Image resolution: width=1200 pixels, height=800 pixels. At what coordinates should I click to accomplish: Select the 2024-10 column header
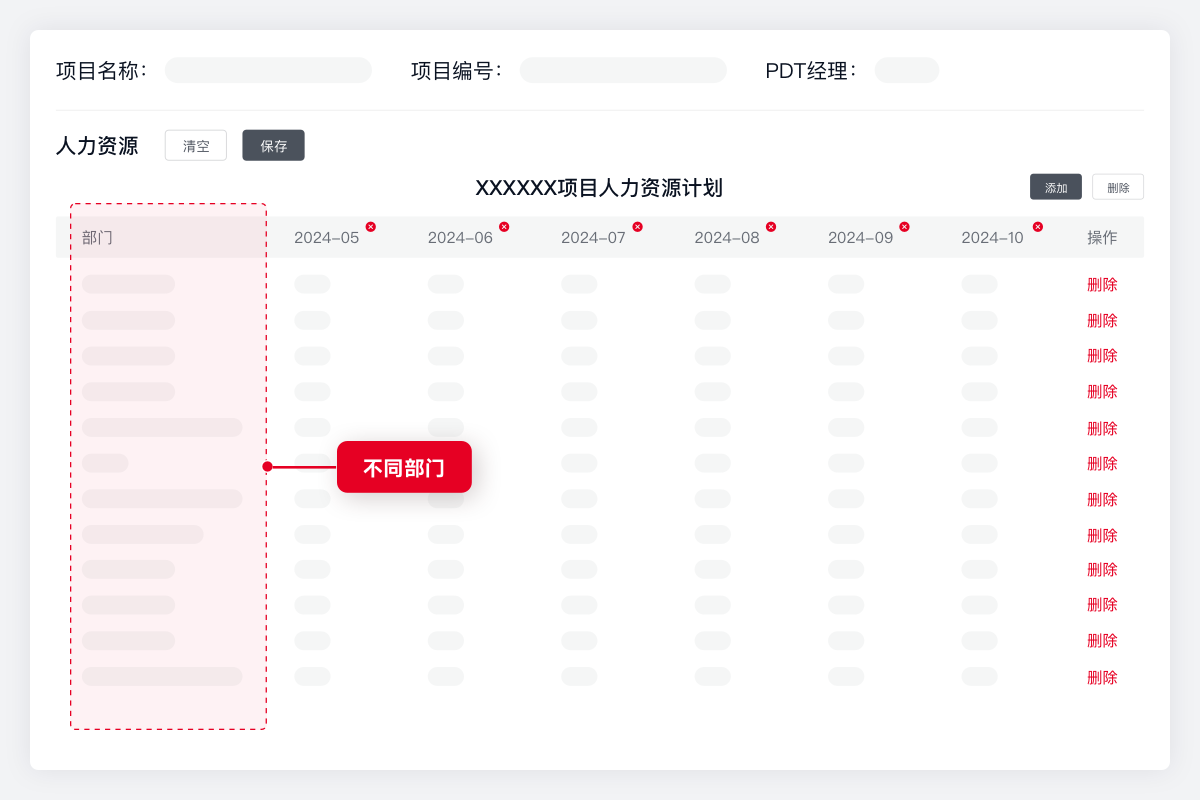click(x=993, y=238)
